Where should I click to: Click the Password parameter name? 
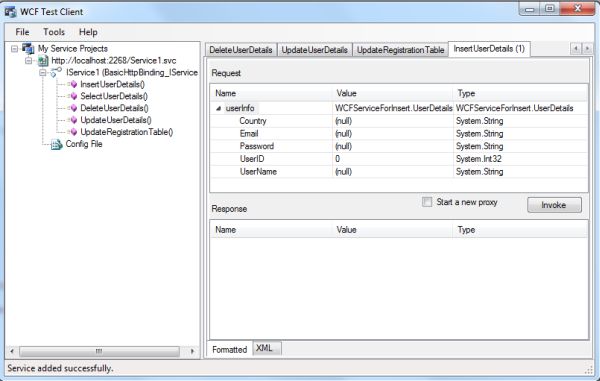click(257, 146)
